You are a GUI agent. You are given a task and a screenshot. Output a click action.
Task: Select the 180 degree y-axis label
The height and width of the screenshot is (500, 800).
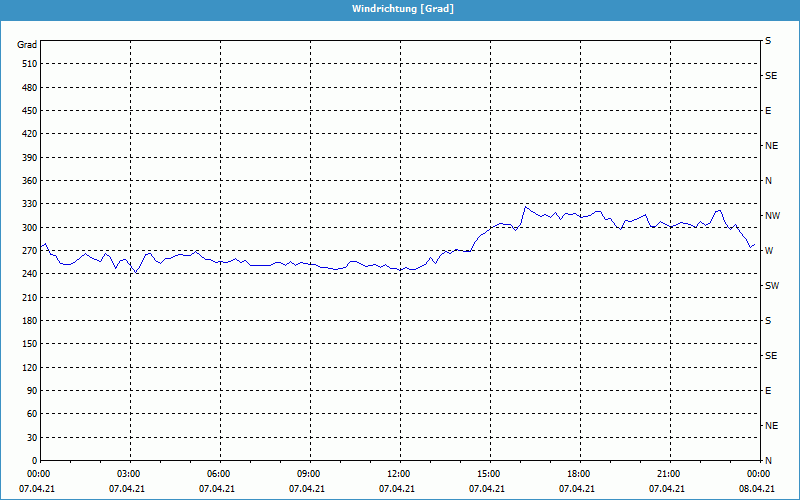[x=28, y=321]
